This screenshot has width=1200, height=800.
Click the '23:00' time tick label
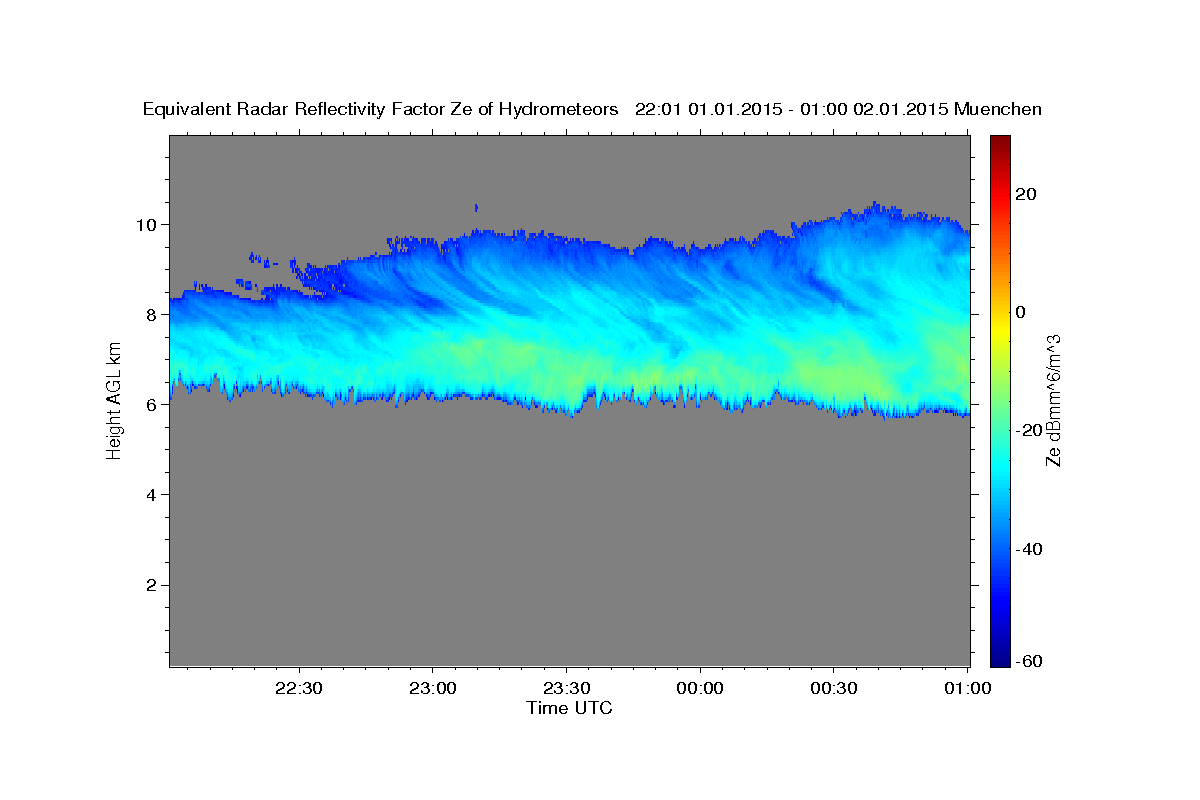click(433, 689)
